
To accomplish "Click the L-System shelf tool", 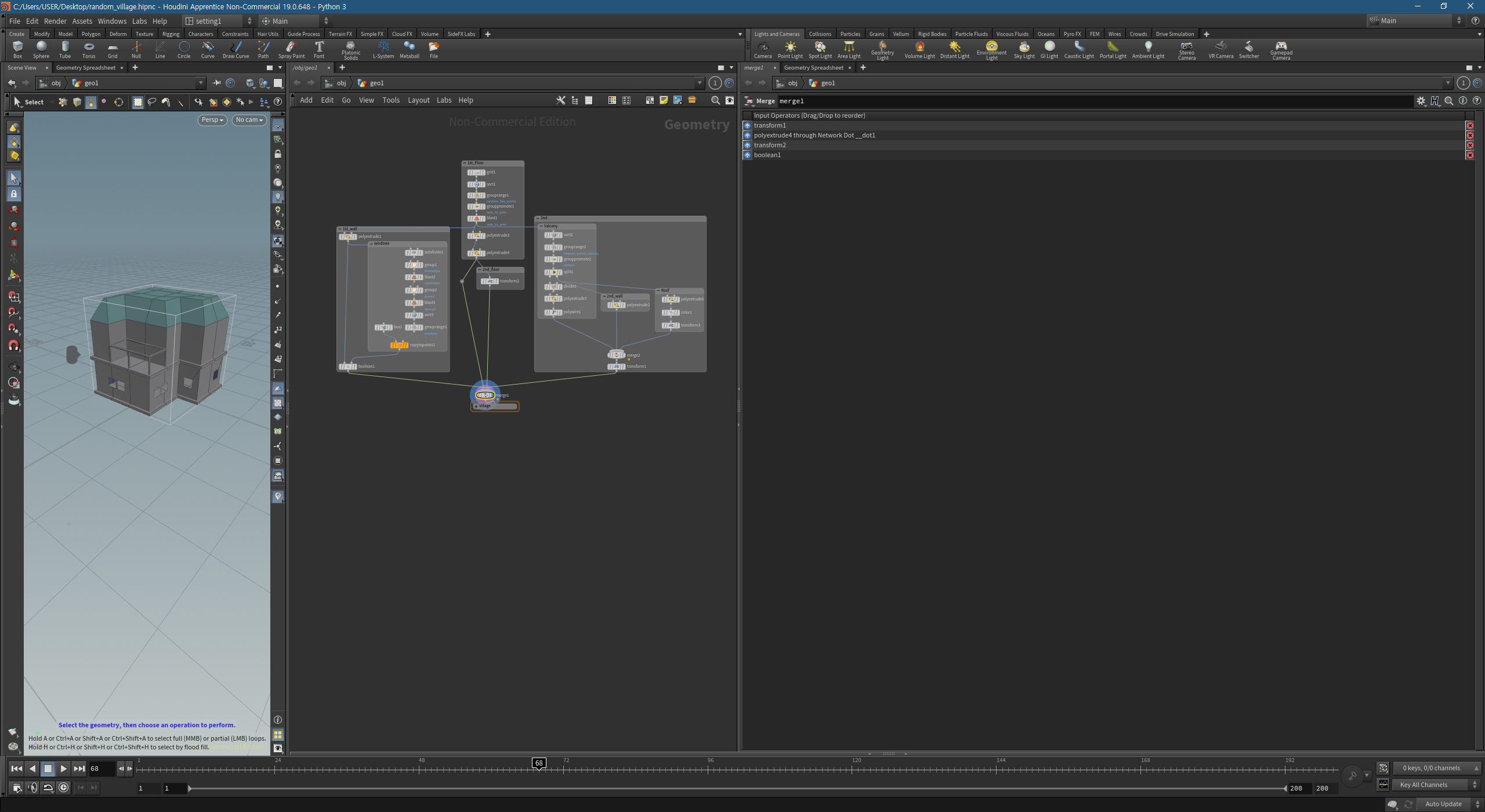I will (383, 49).
